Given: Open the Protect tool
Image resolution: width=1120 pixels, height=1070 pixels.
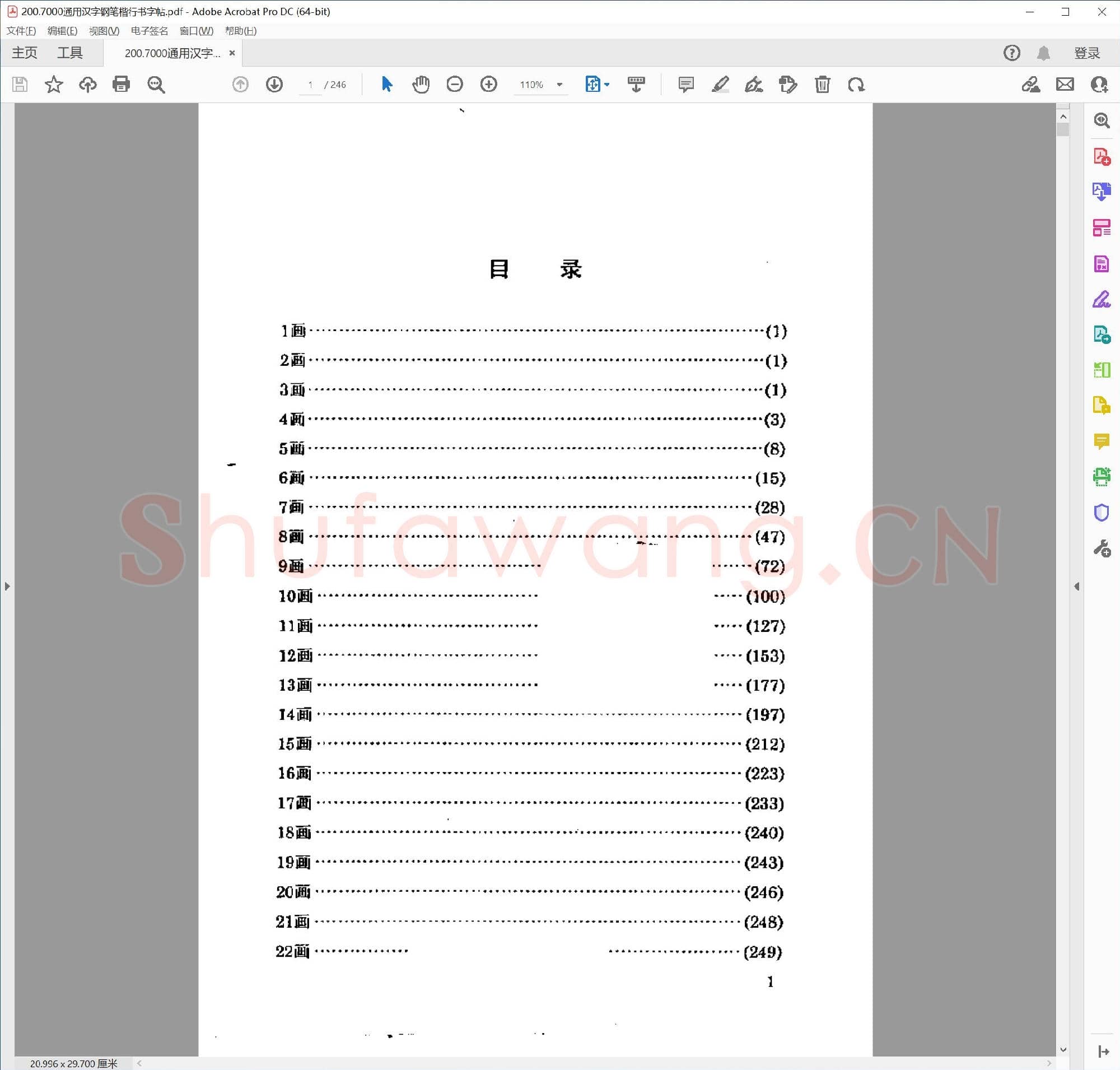Looking at the screenshot, I should pos(1102,513).
